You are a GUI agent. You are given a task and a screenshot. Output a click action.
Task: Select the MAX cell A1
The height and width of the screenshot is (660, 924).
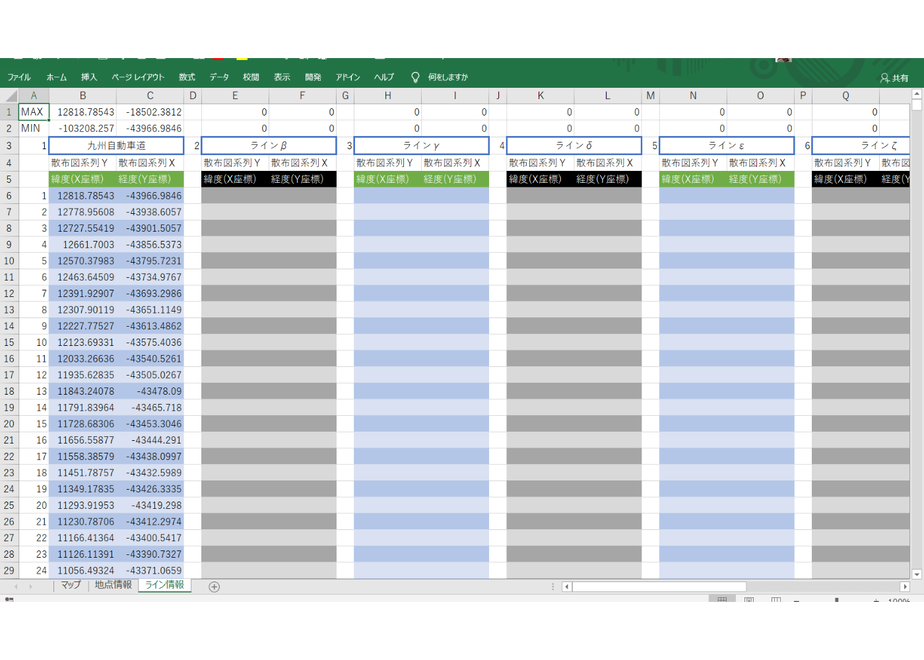(34, 112)
